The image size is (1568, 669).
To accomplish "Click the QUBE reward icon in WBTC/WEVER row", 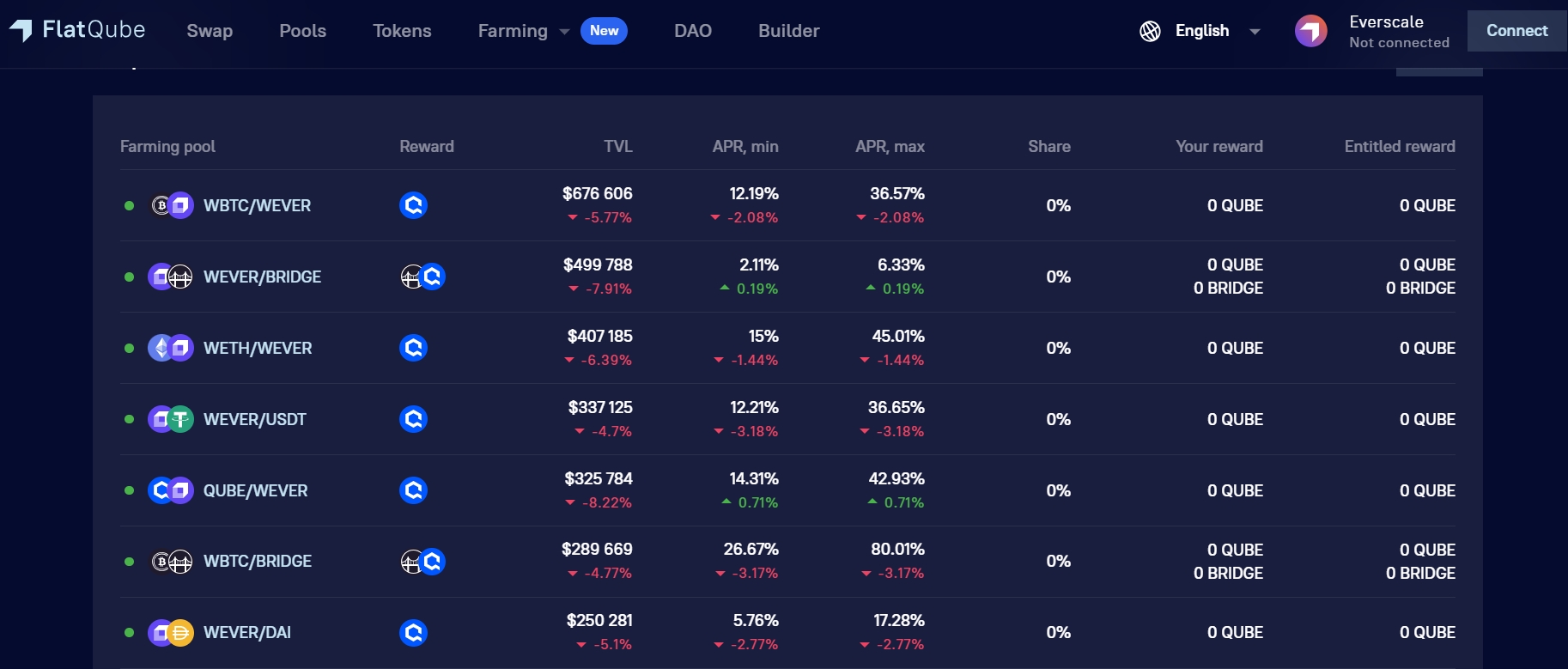I will point(414,205).
